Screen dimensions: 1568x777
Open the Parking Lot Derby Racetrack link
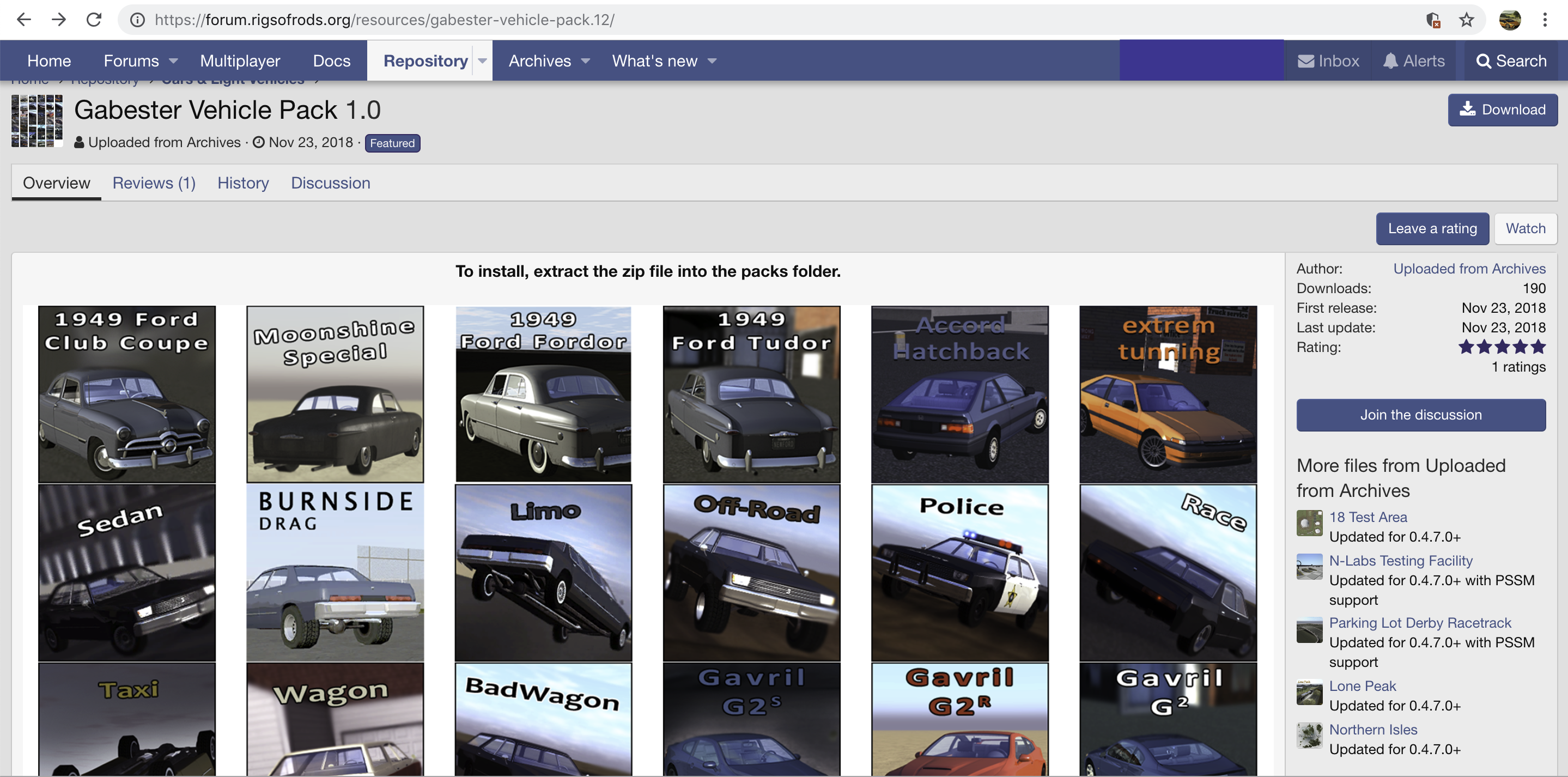1420,623
